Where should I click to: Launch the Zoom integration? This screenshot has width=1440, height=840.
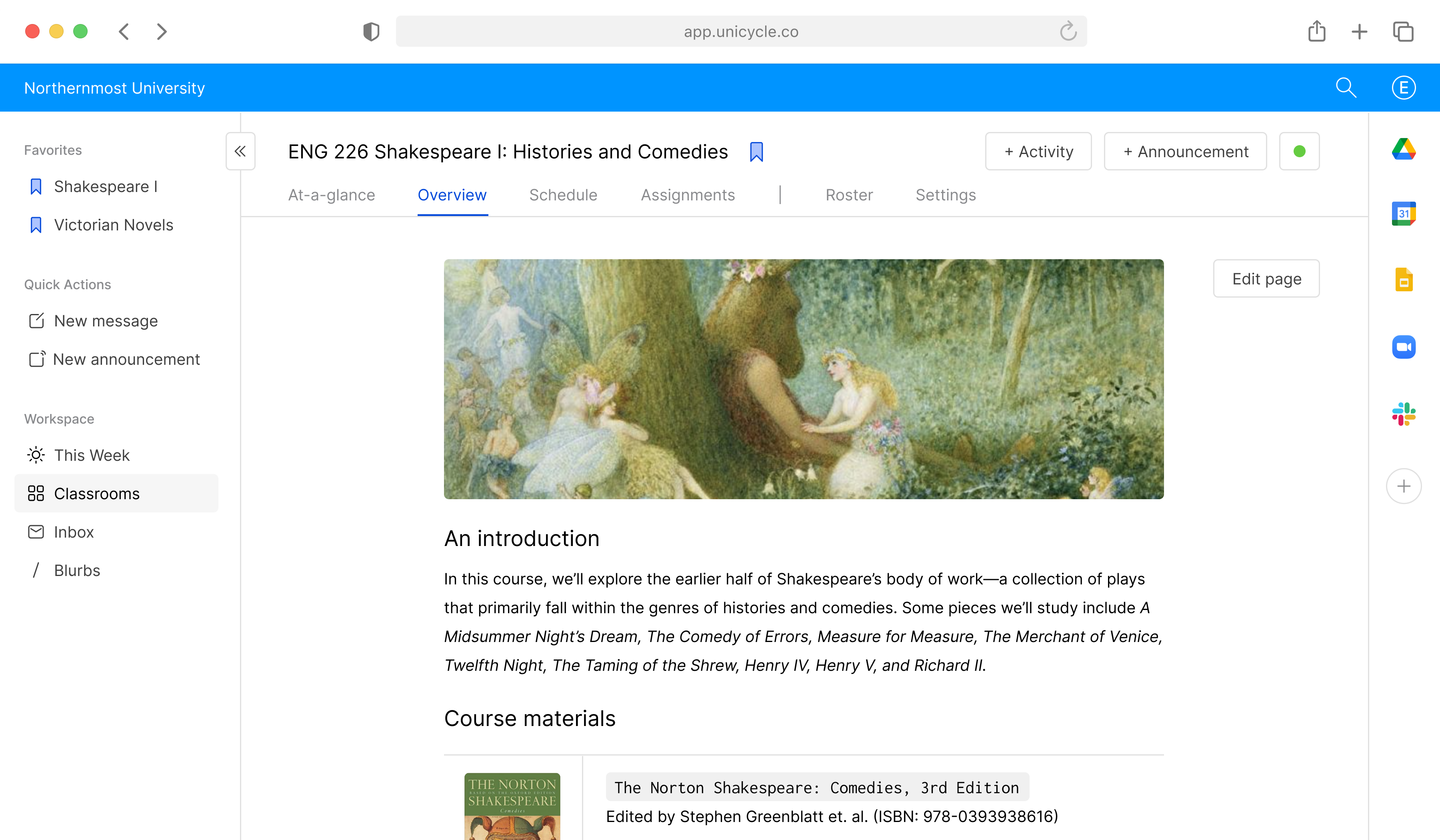click(x=1404, y=347)
